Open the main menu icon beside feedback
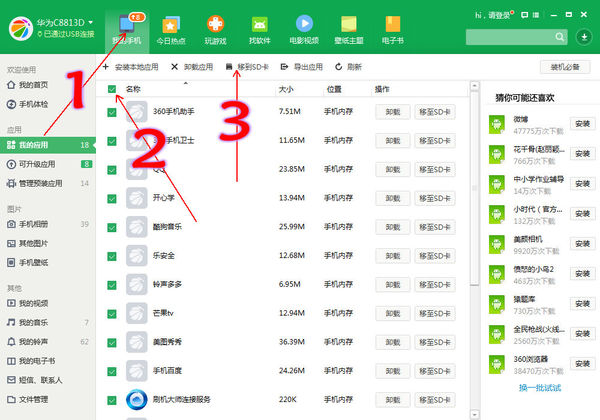Screen dimensions: 600x420 [x=536, y=15]
